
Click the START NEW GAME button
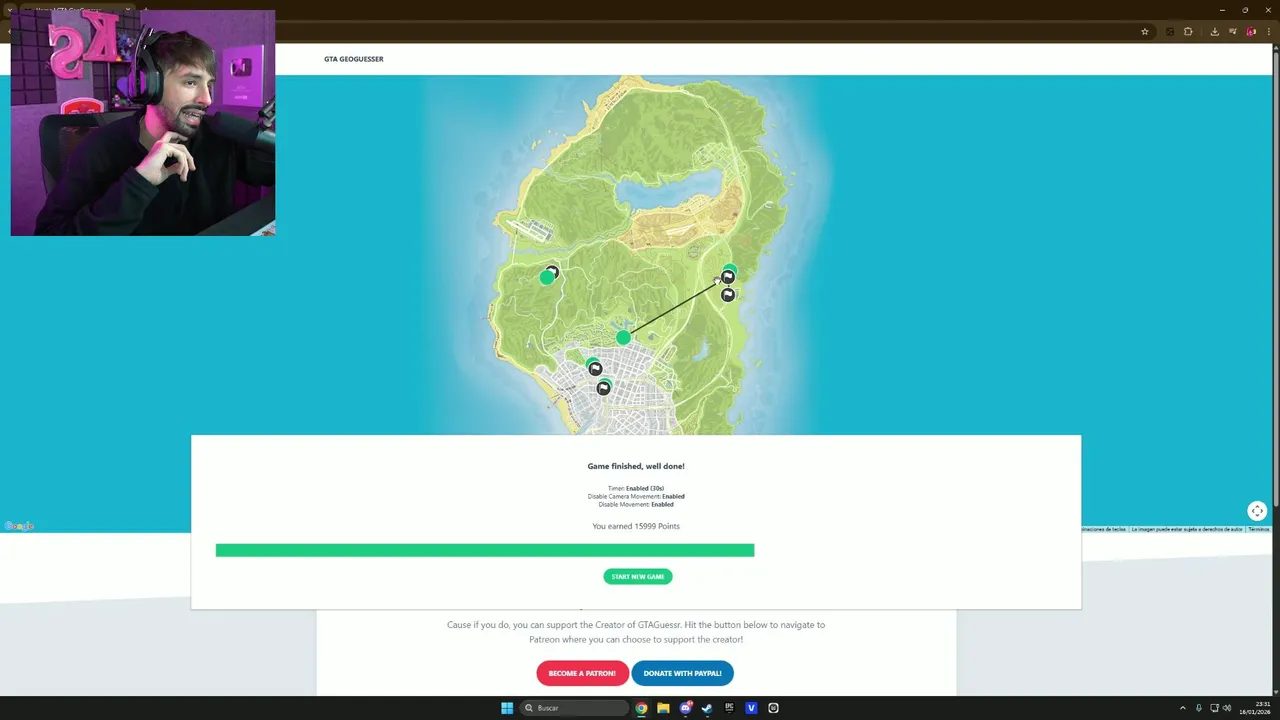click(x=638, y=576)
